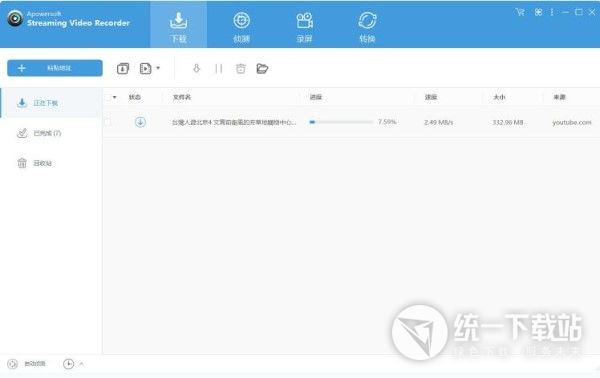600x378 pixels.
Task: Click the video format icon in toolbar
Action: pyautogui.click(x=145, y=68)
